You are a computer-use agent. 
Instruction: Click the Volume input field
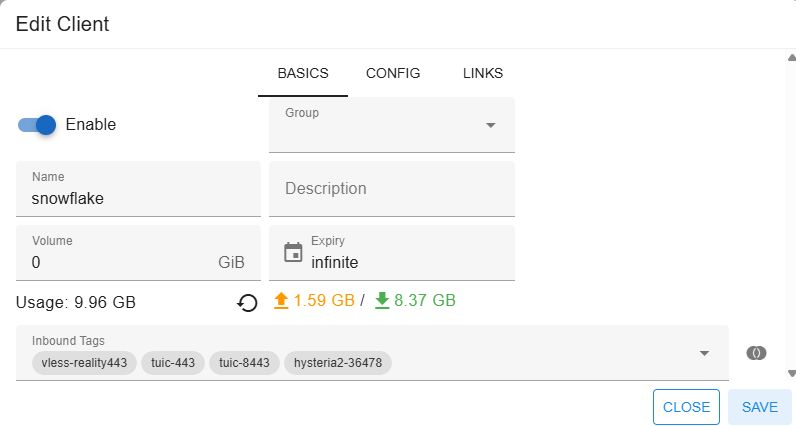pos(120,262)
